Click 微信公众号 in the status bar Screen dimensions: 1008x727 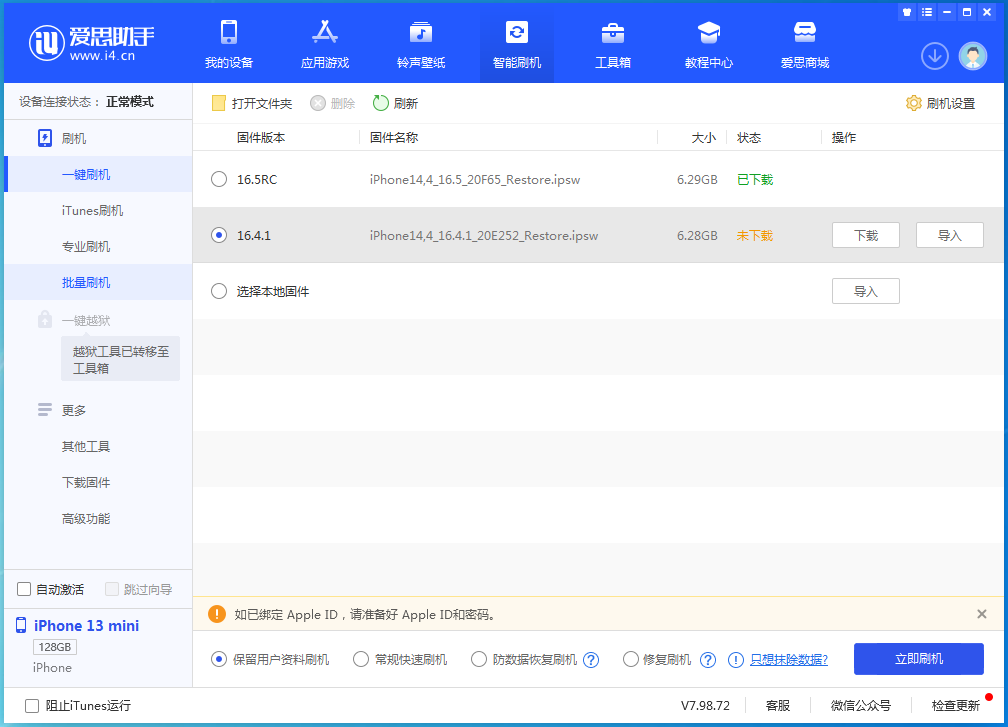click(861, 706)
